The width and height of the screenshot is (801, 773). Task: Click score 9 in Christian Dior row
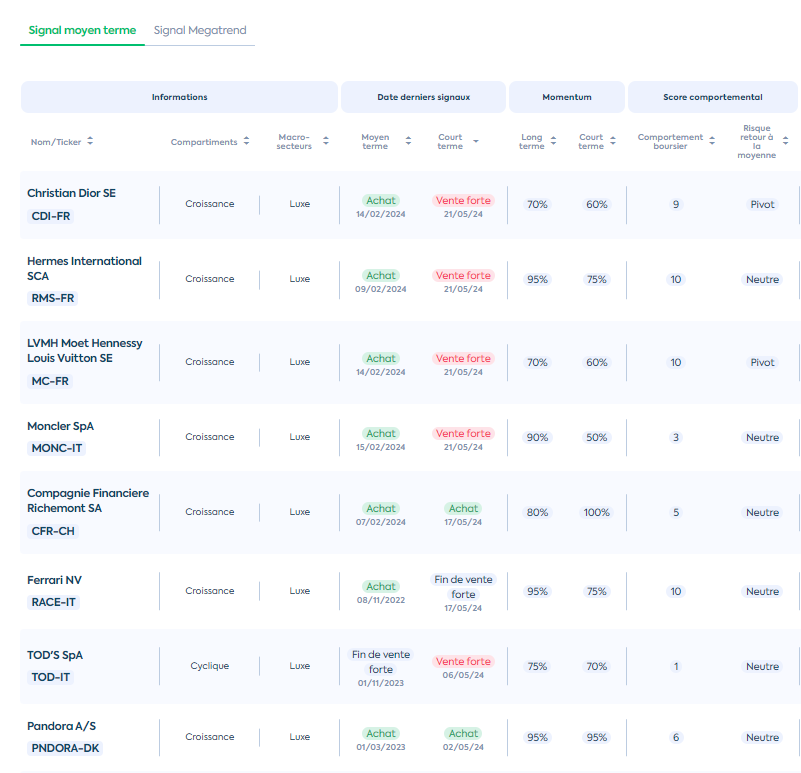[x=675, y=204]
